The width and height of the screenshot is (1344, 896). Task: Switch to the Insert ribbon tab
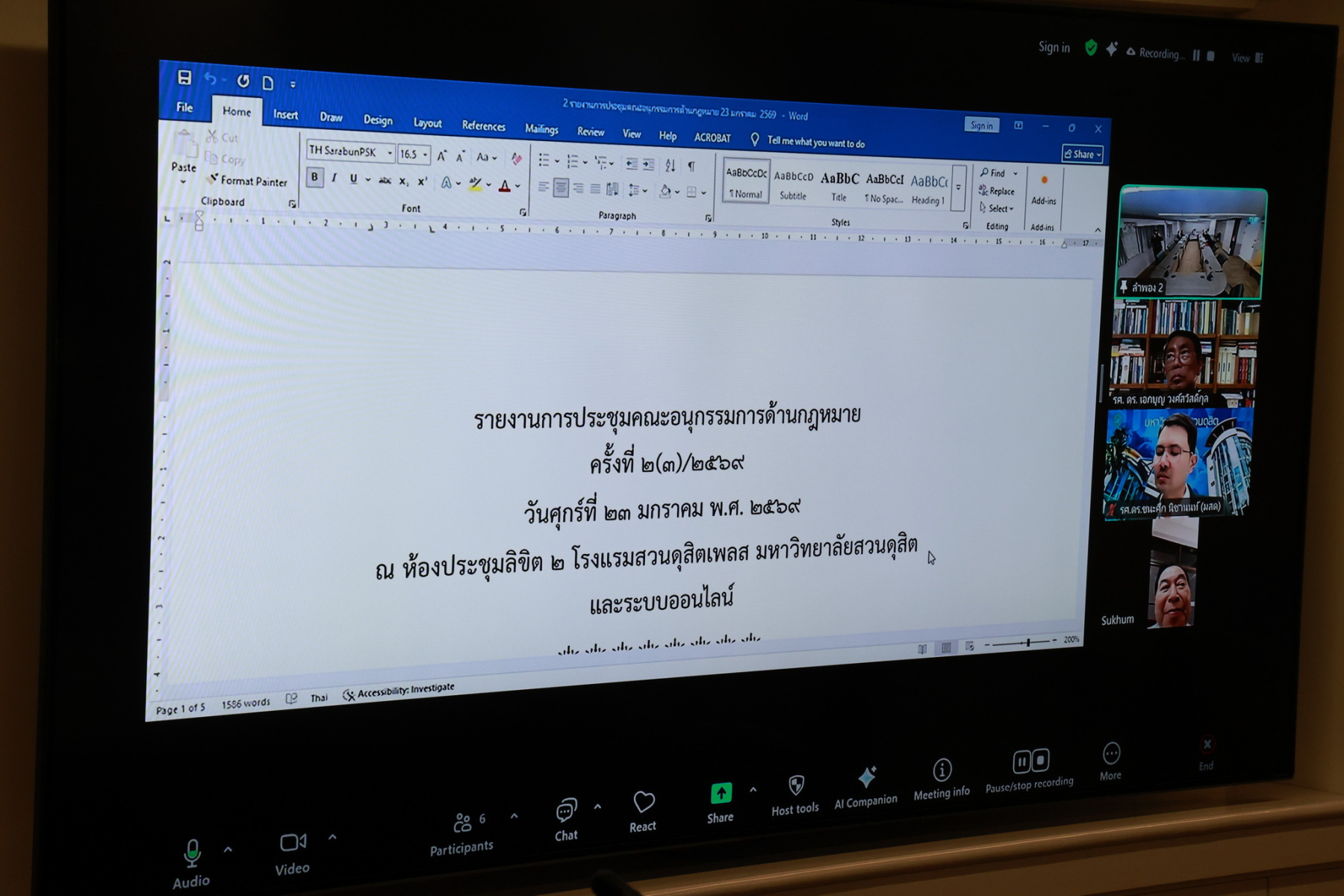(x=285, y=115)
